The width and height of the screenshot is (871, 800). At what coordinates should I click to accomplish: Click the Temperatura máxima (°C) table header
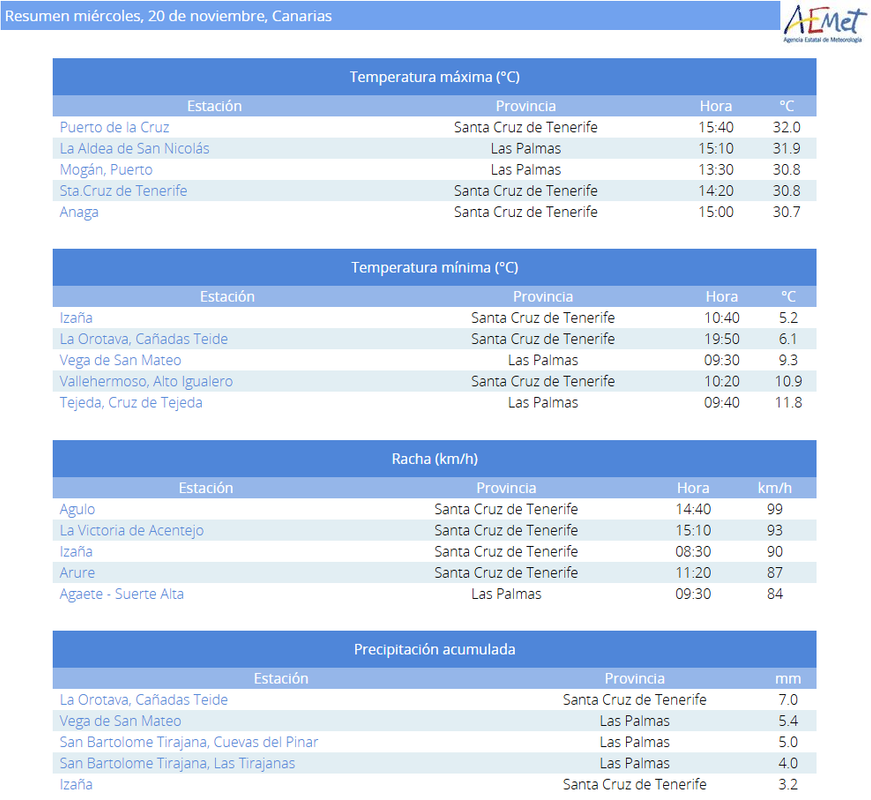tap(434, 77)
